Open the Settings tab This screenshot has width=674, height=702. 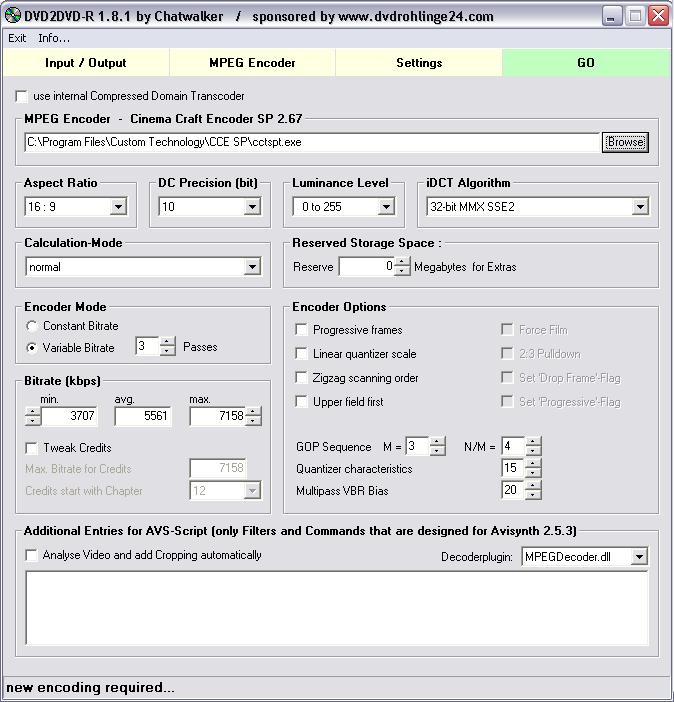click(419, 63)
